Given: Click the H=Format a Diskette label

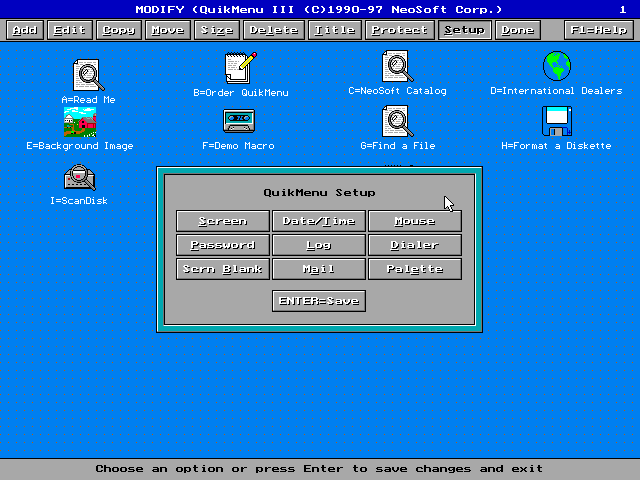Looking at the screenshot, I should pyautogui.click(x=556, y=146).
